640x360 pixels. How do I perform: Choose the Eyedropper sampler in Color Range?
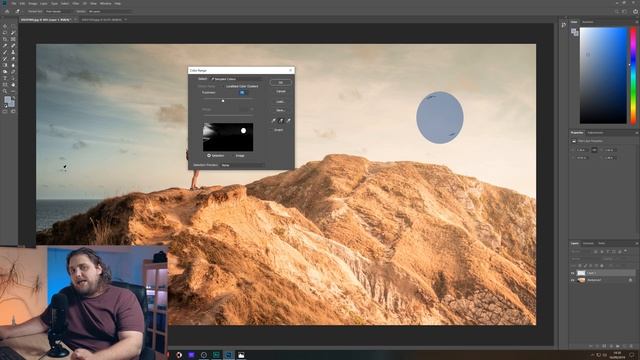pos(273,121)
